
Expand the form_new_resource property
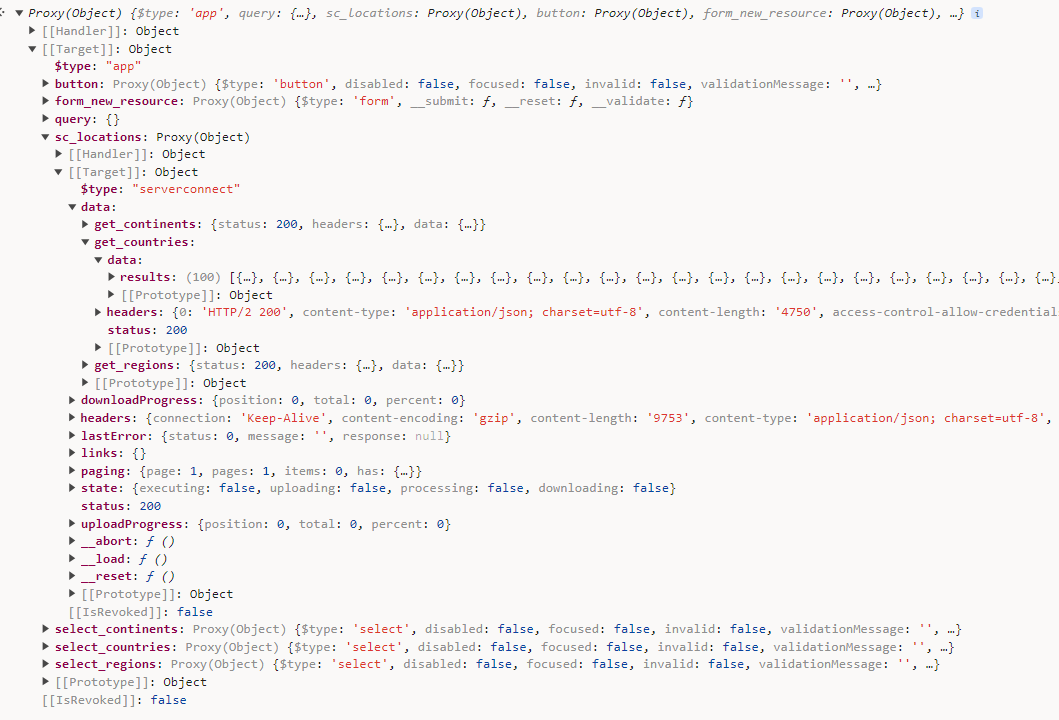coord(46,102)
